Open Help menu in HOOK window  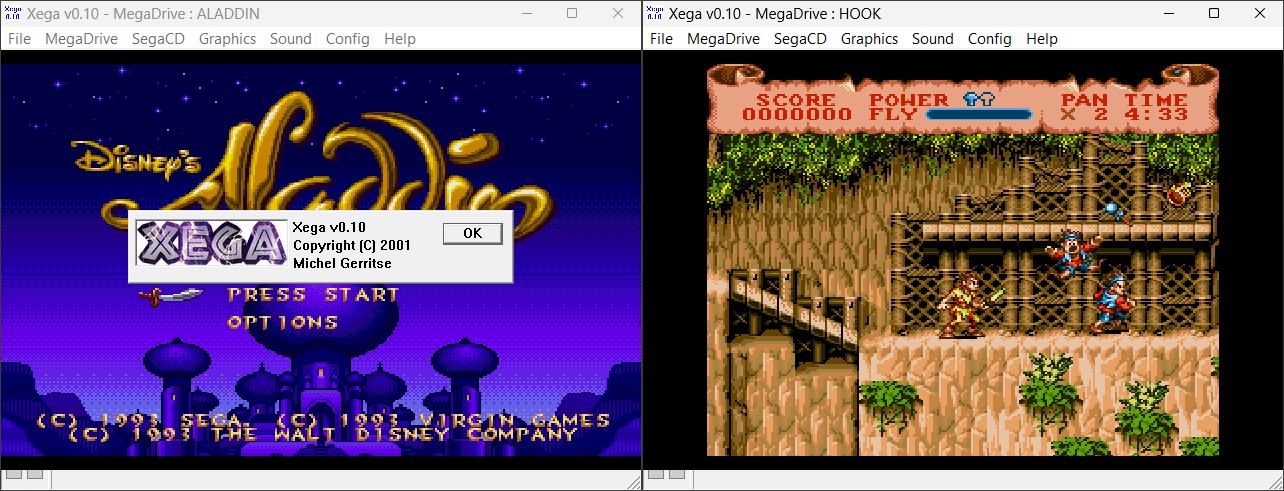coord(1042,39)
